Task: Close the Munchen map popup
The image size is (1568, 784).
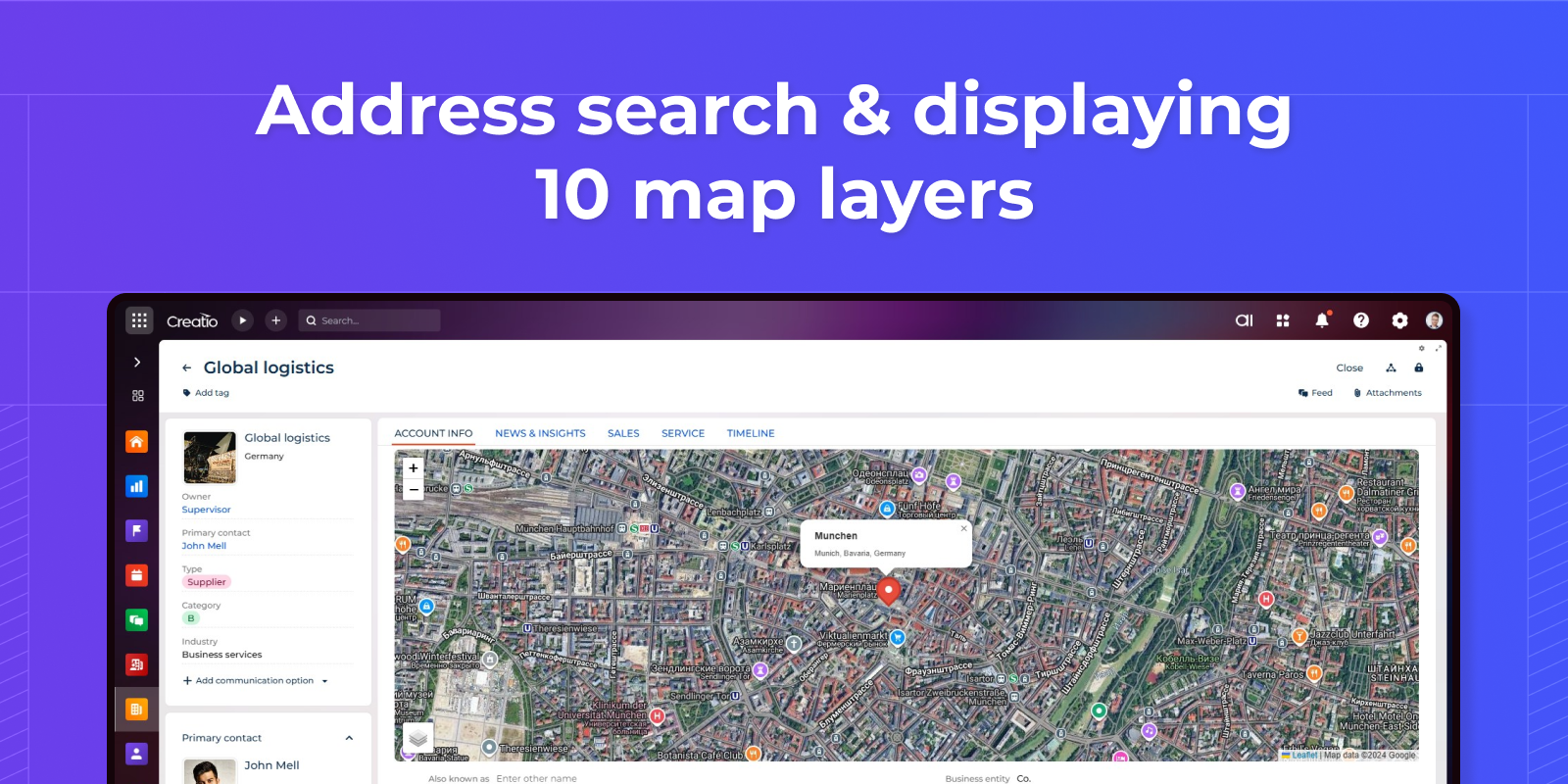Action: 963,528
